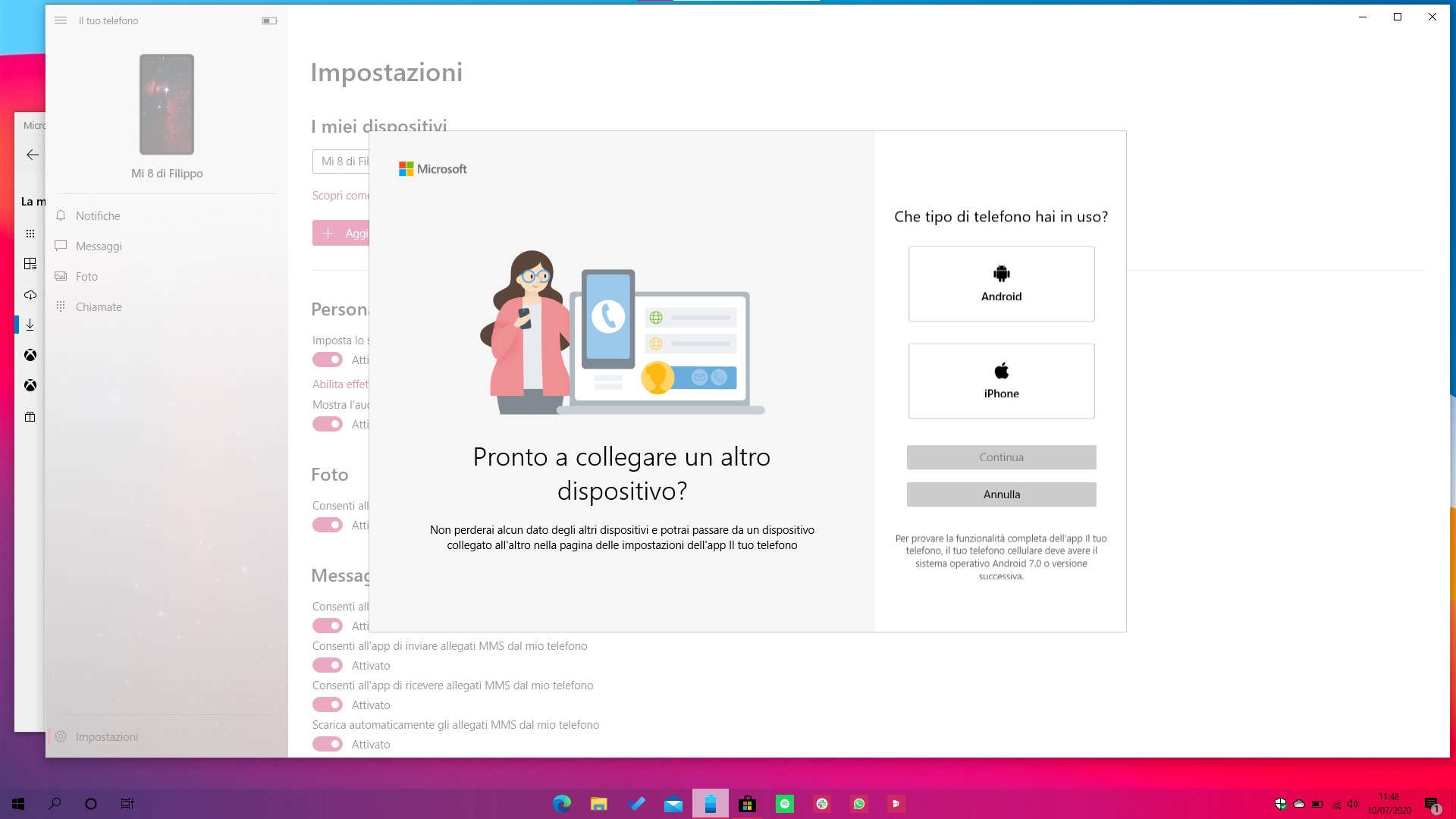Open the notification action center
This screenshot has width=1456, height=819.
point(1432,804)
